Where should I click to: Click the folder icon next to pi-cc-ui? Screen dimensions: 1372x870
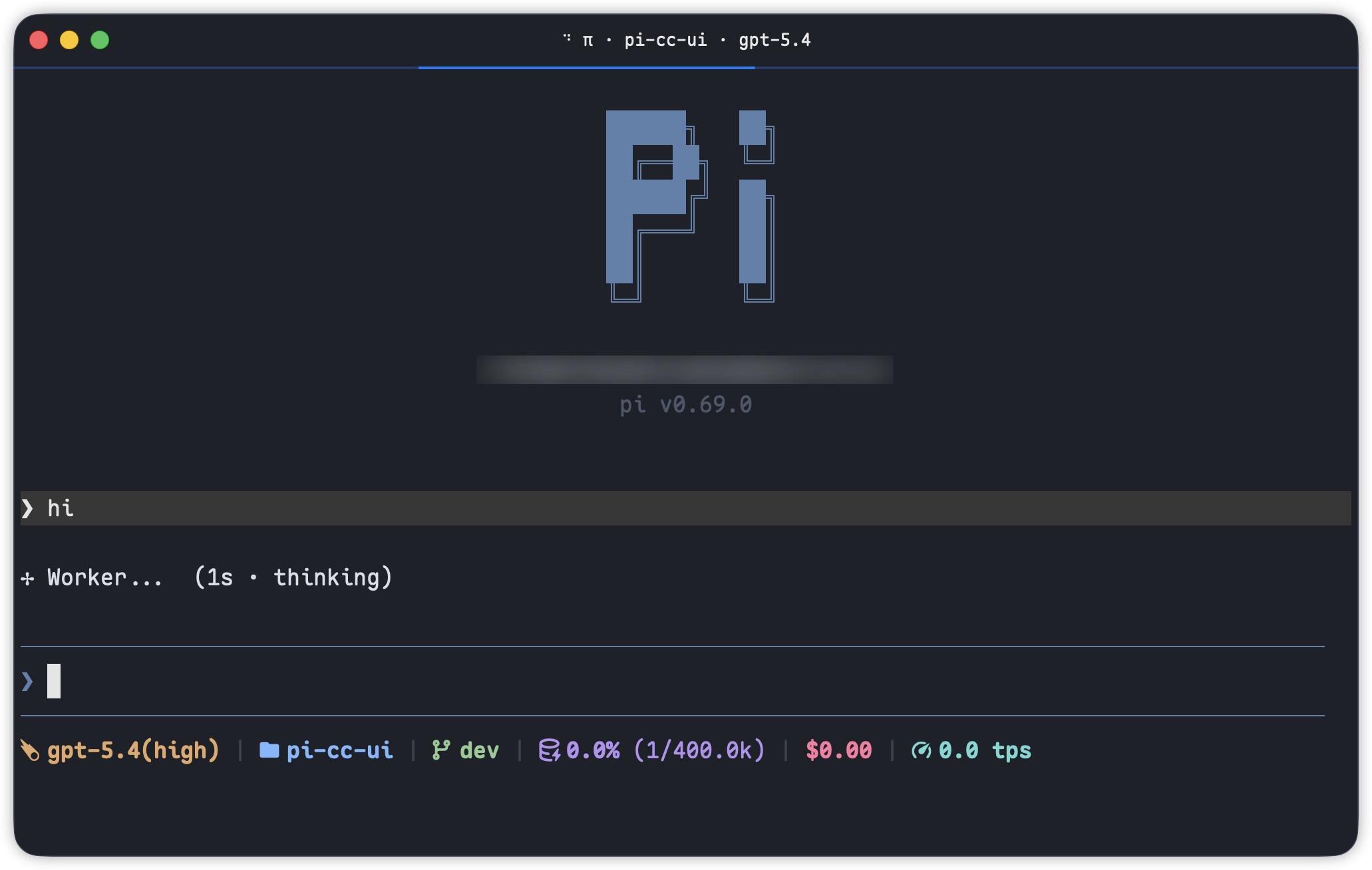pyautogui.click(x=269, y=750)
